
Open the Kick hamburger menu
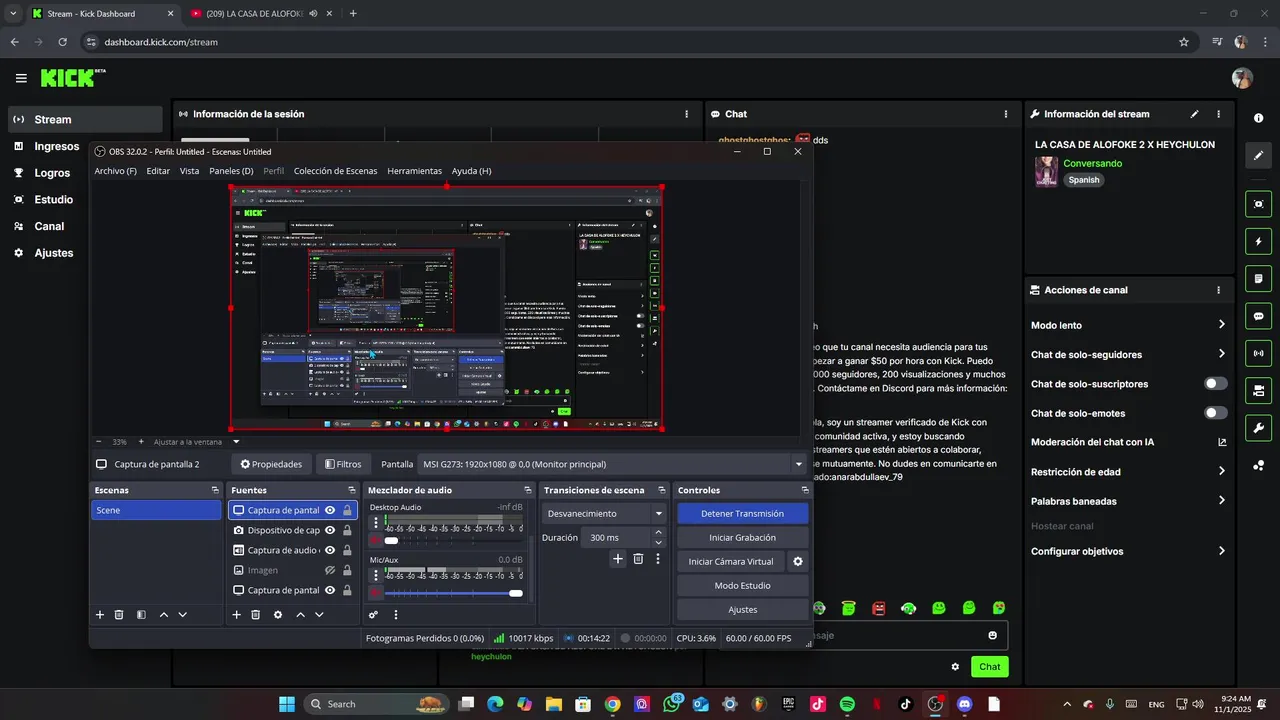(21, 78)
